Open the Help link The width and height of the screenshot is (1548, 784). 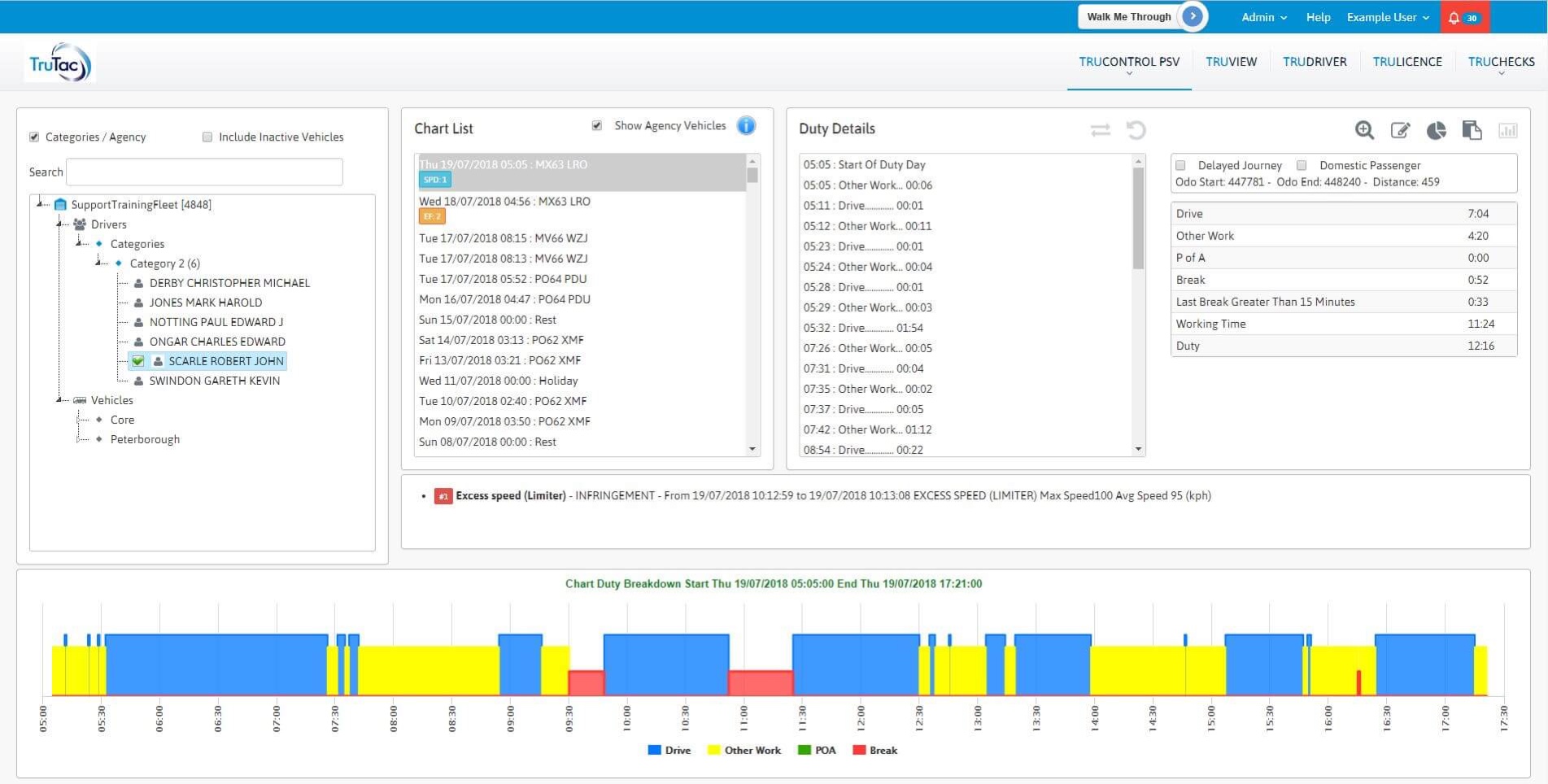coord(1318,16)
